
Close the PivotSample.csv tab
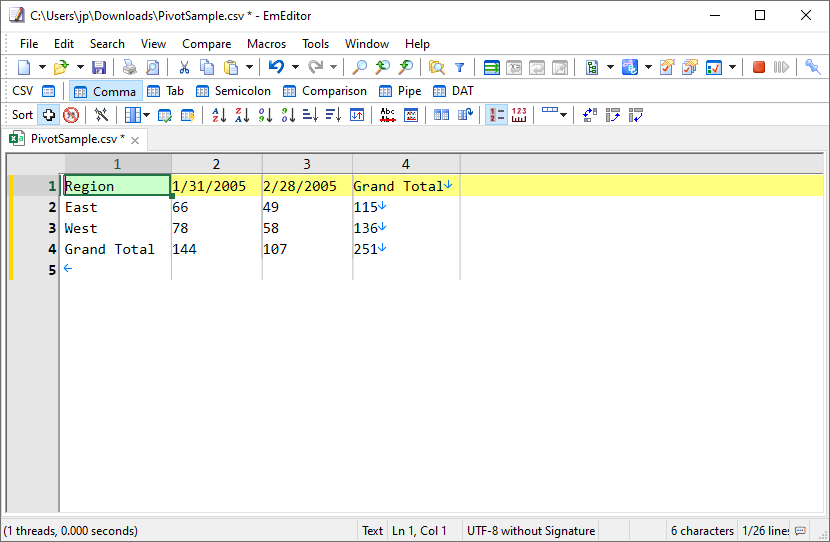pyautogui.click(x=135, y=140)
